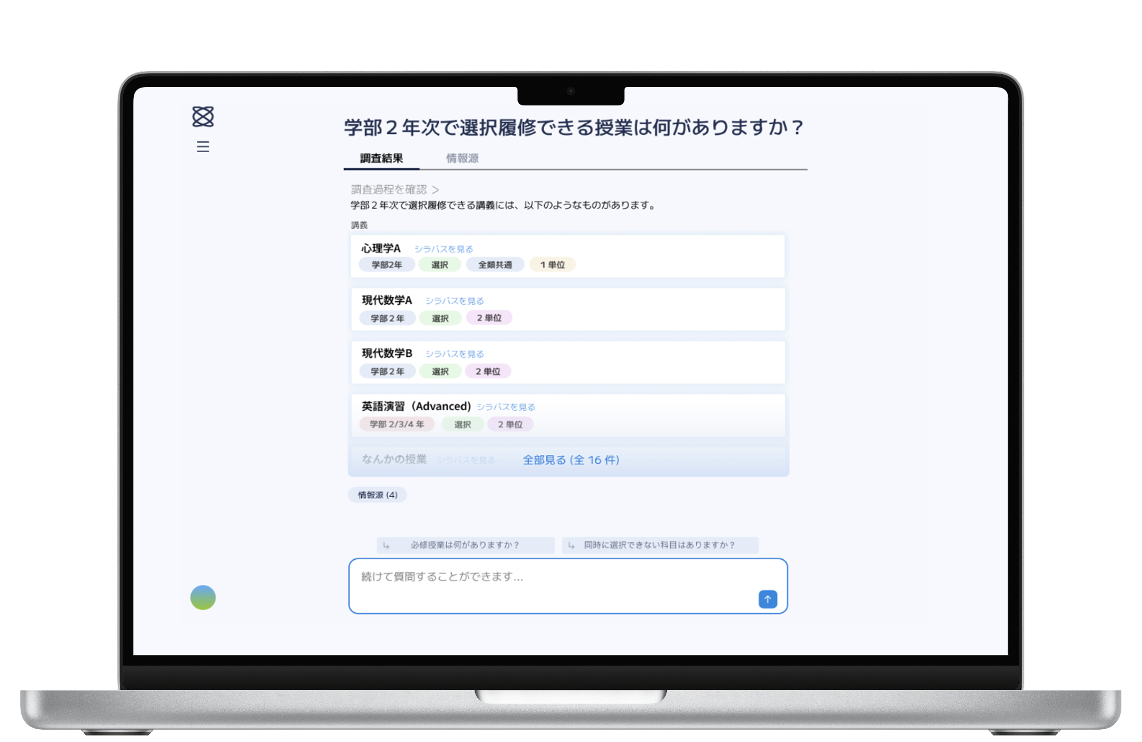The height and width of the screenshot is (742, 1142).
Task: Click arrow icon on 同時に選択できない suggestion
Action: 571,546
